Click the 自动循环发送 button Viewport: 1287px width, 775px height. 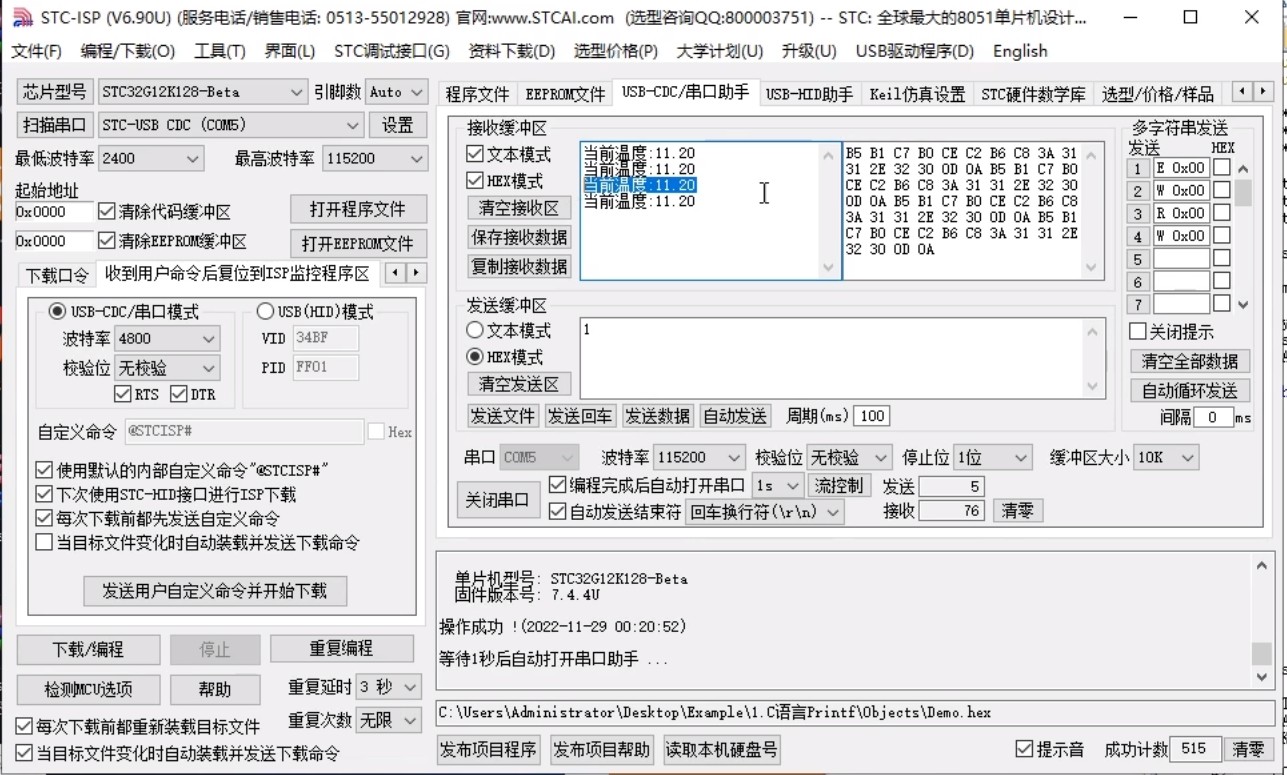[x=1190, y=390]
